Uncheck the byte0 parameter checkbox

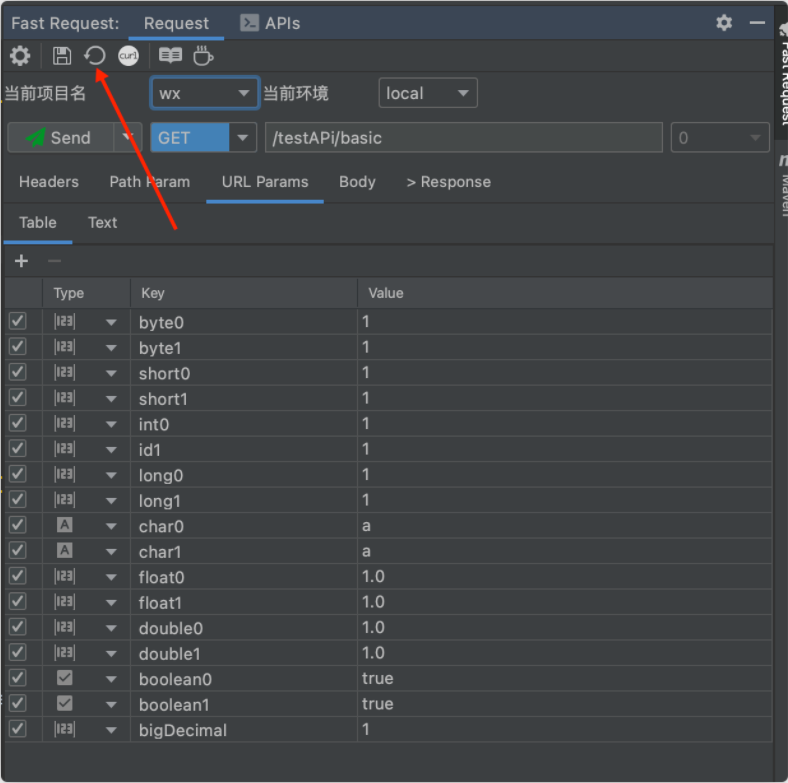tap(18, 321)
